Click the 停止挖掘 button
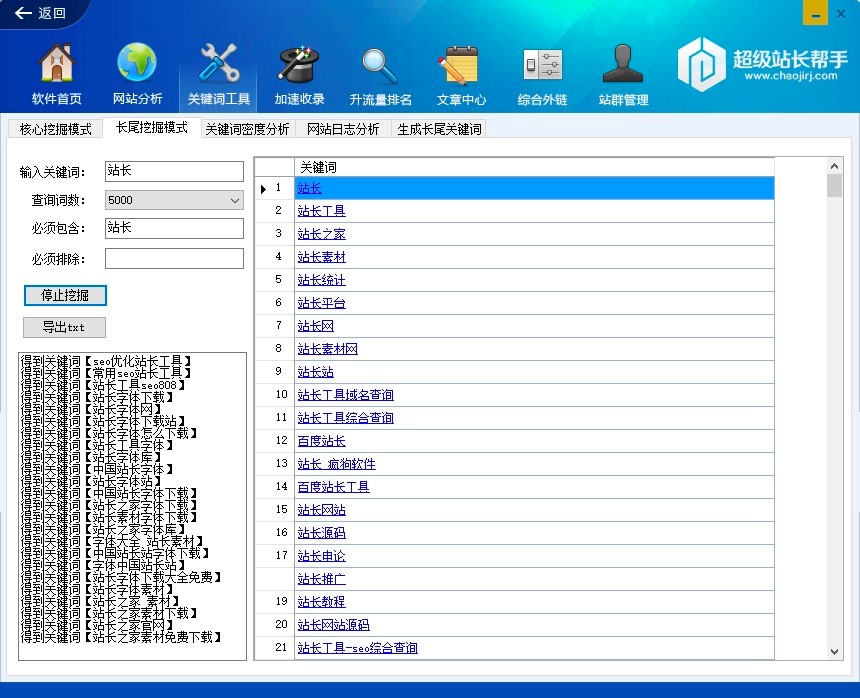Viewport: 860px width, 698px height. point(65,295)
